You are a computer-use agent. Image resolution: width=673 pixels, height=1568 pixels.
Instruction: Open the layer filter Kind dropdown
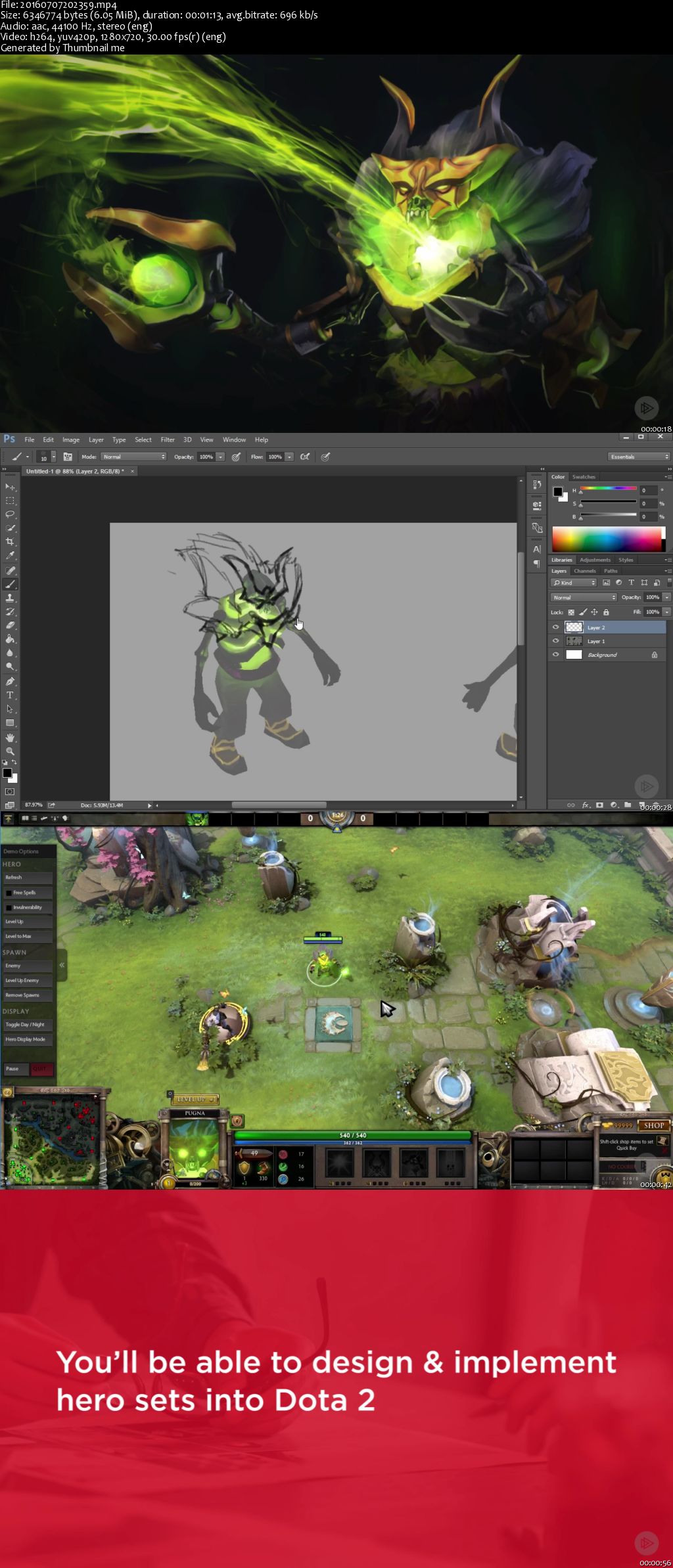click(574, 583)
